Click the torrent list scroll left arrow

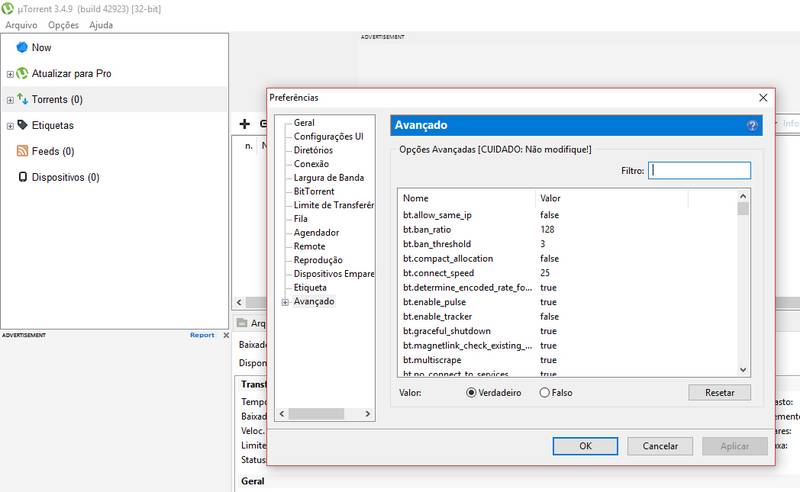click(x=239, y=302)
